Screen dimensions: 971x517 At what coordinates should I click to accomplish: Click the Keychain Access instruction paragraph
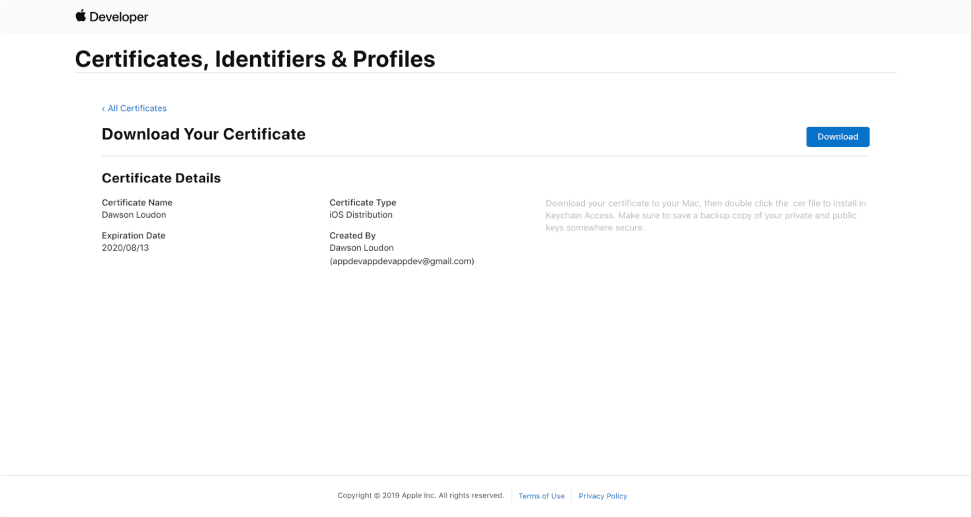click(705, 215)
